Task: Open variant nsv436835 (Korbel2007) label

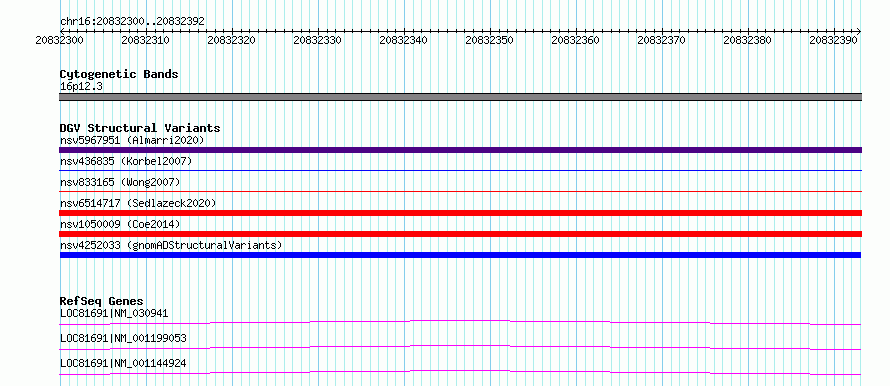Action: click(126, 161)
